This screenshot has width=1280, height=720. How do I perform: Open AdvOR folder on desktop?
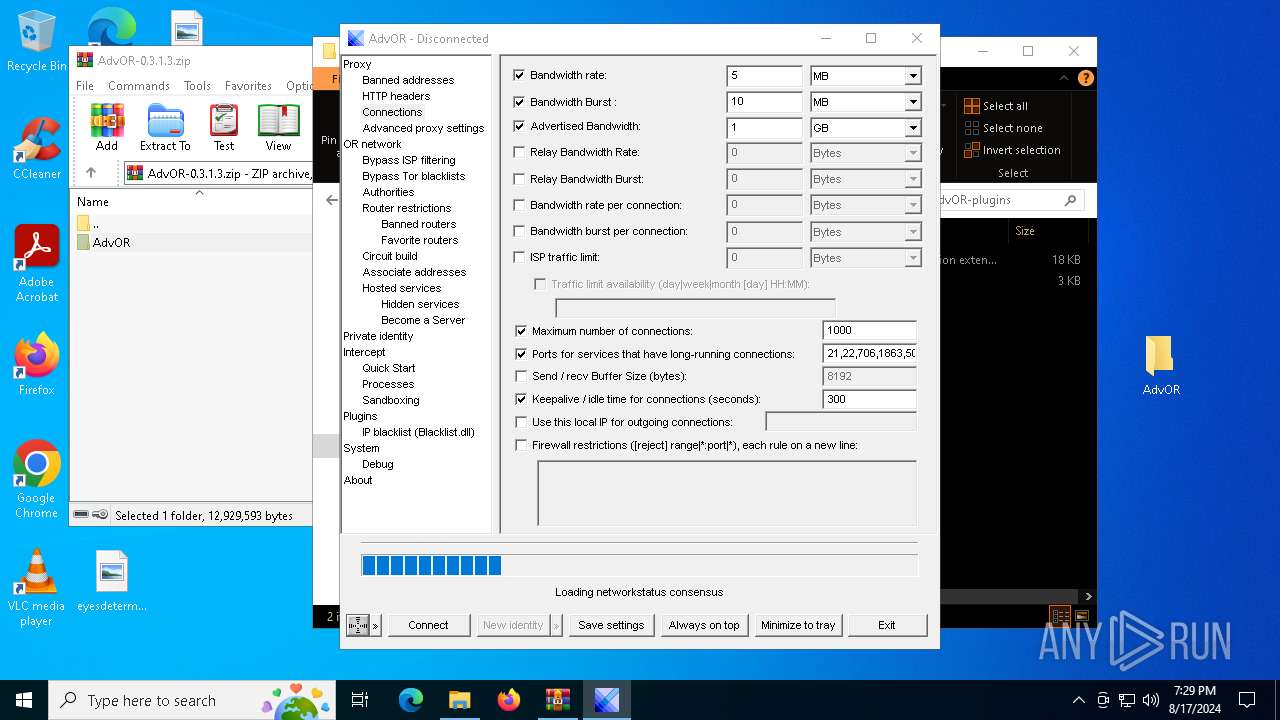click(x=1161, y=365)
